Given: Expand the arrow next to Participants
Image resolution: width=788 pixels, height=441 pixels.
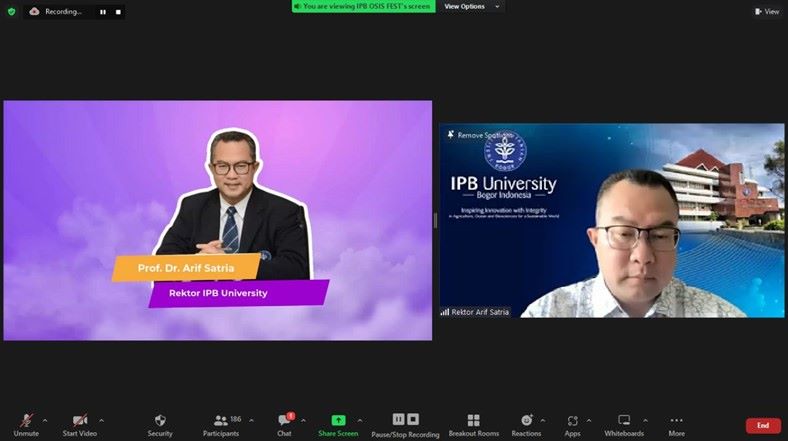Looking at the screenshot, I should point(251,420).
